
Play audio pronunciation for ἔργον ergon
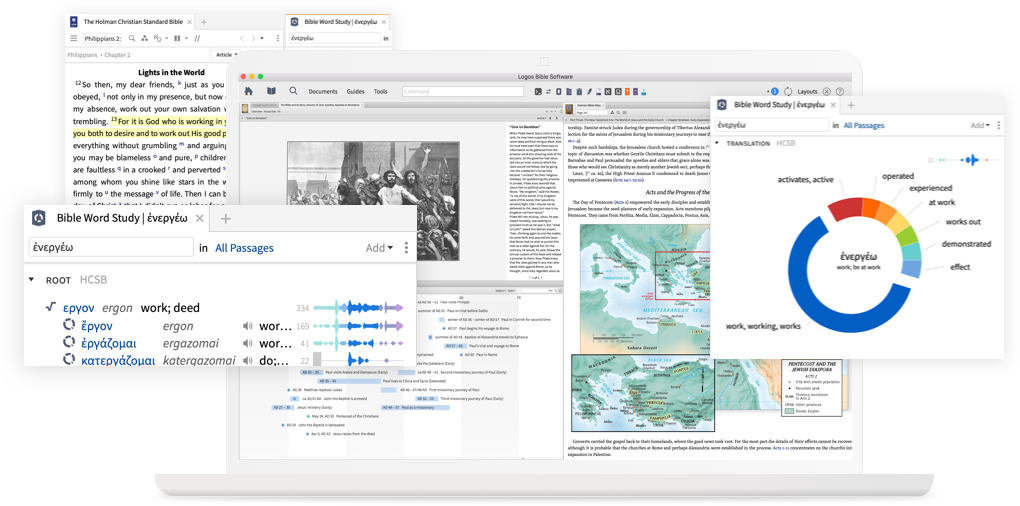click(x=247, y=326)
